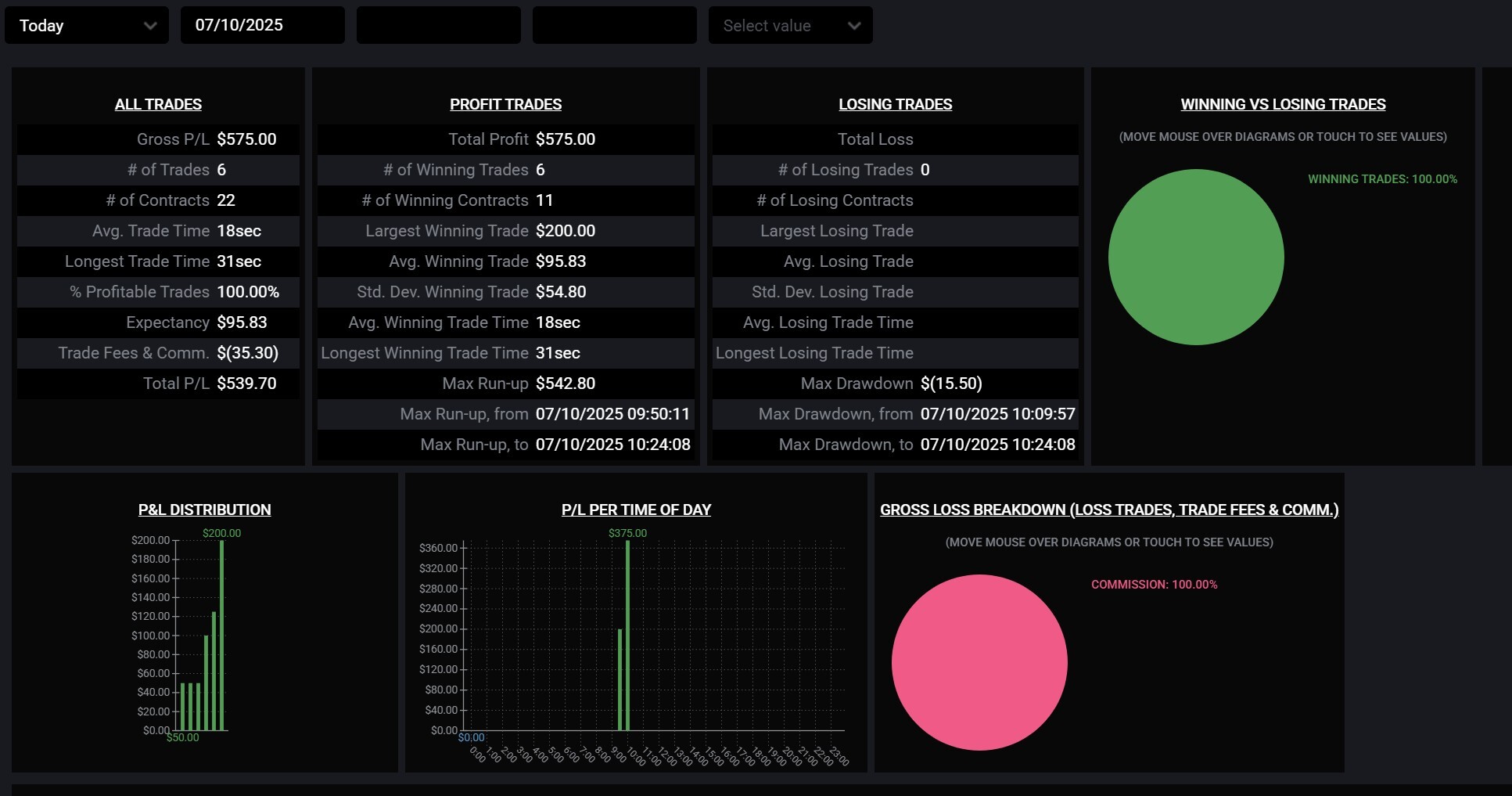Screen dimensions: 1512x796
Task: Select the P&L DISTRIBUTION chart title
Action: click(x=204, y=510)
